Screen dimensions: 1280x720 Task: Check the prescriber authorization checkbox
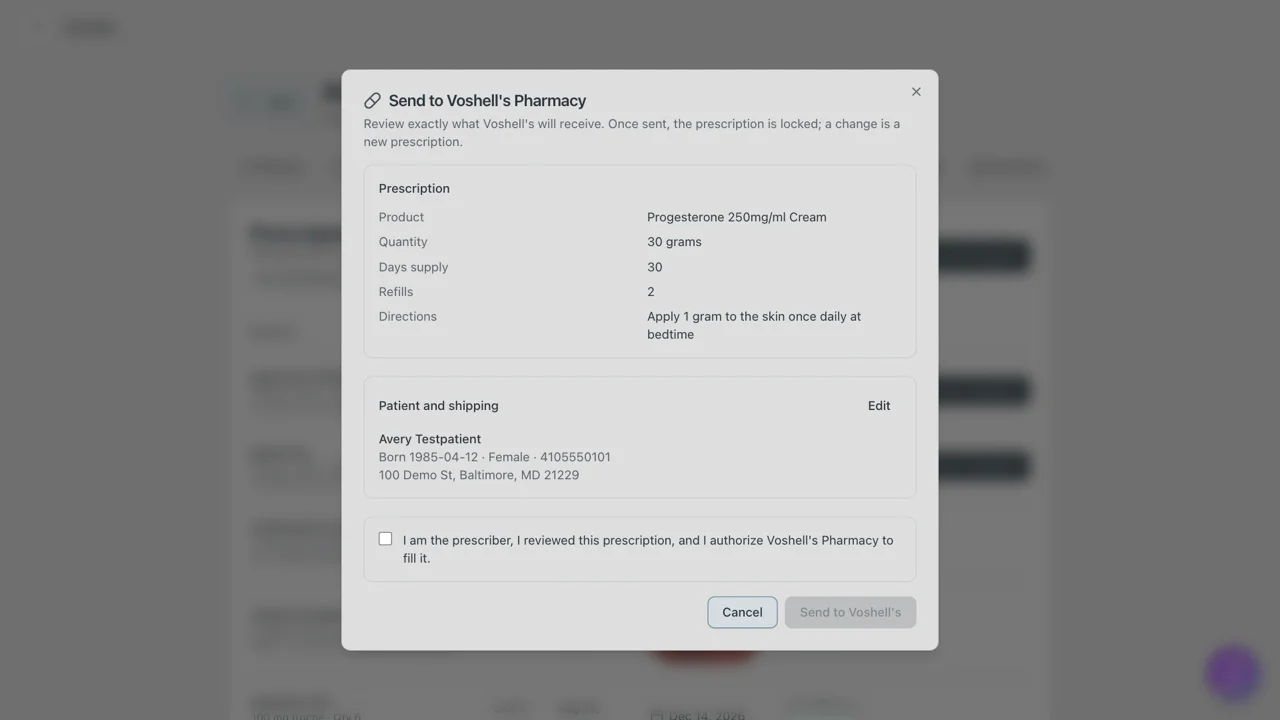(x=385, y=539)
